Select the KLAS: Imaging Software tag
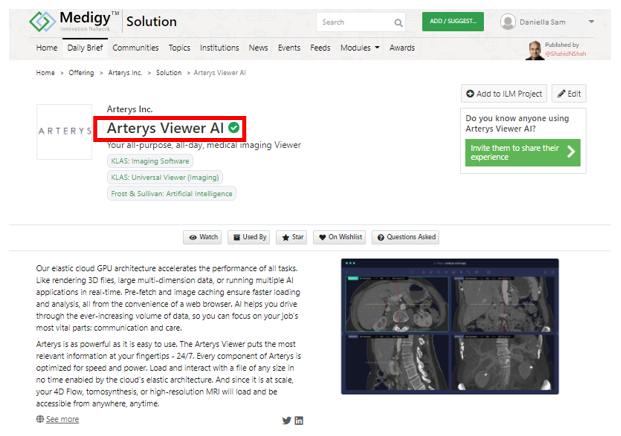This screenshot has width=621, height=436. [150, 161]
